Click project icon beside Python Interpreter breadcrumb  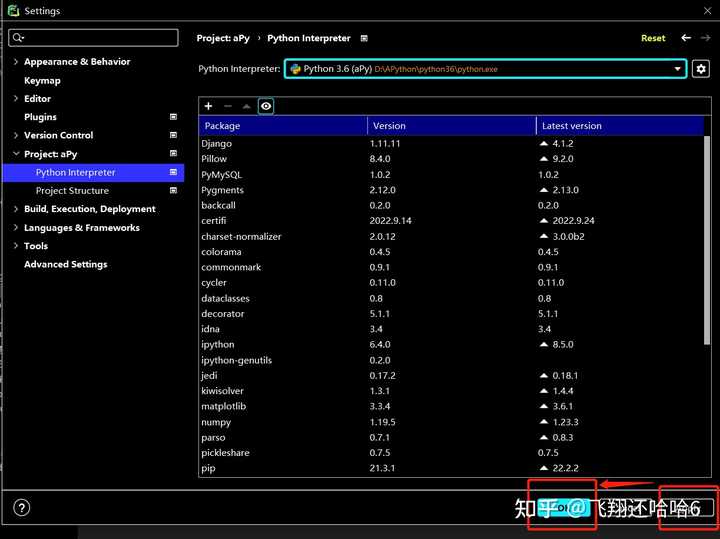(364, 39)
